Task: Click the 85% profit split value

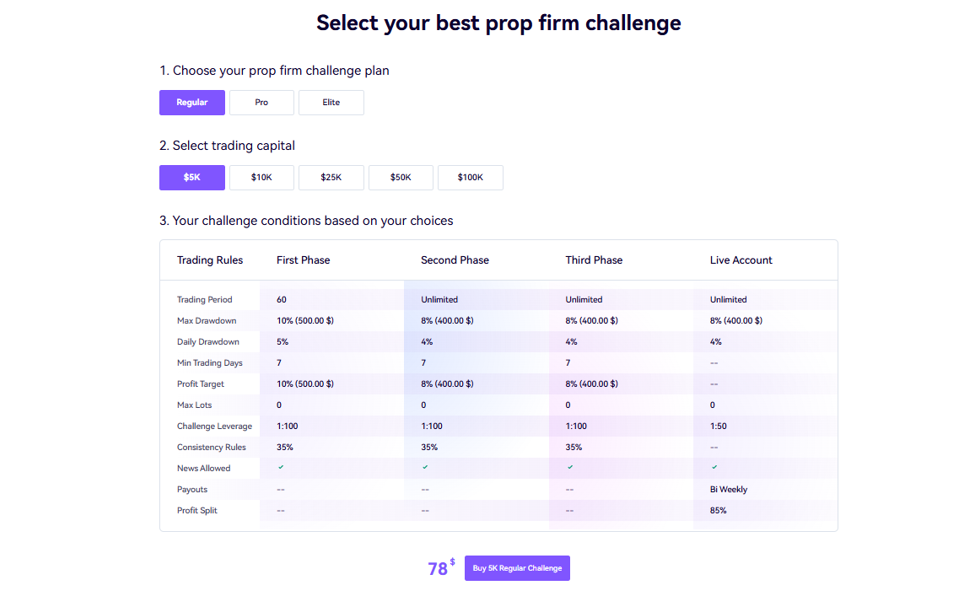Action: point(718,510)
